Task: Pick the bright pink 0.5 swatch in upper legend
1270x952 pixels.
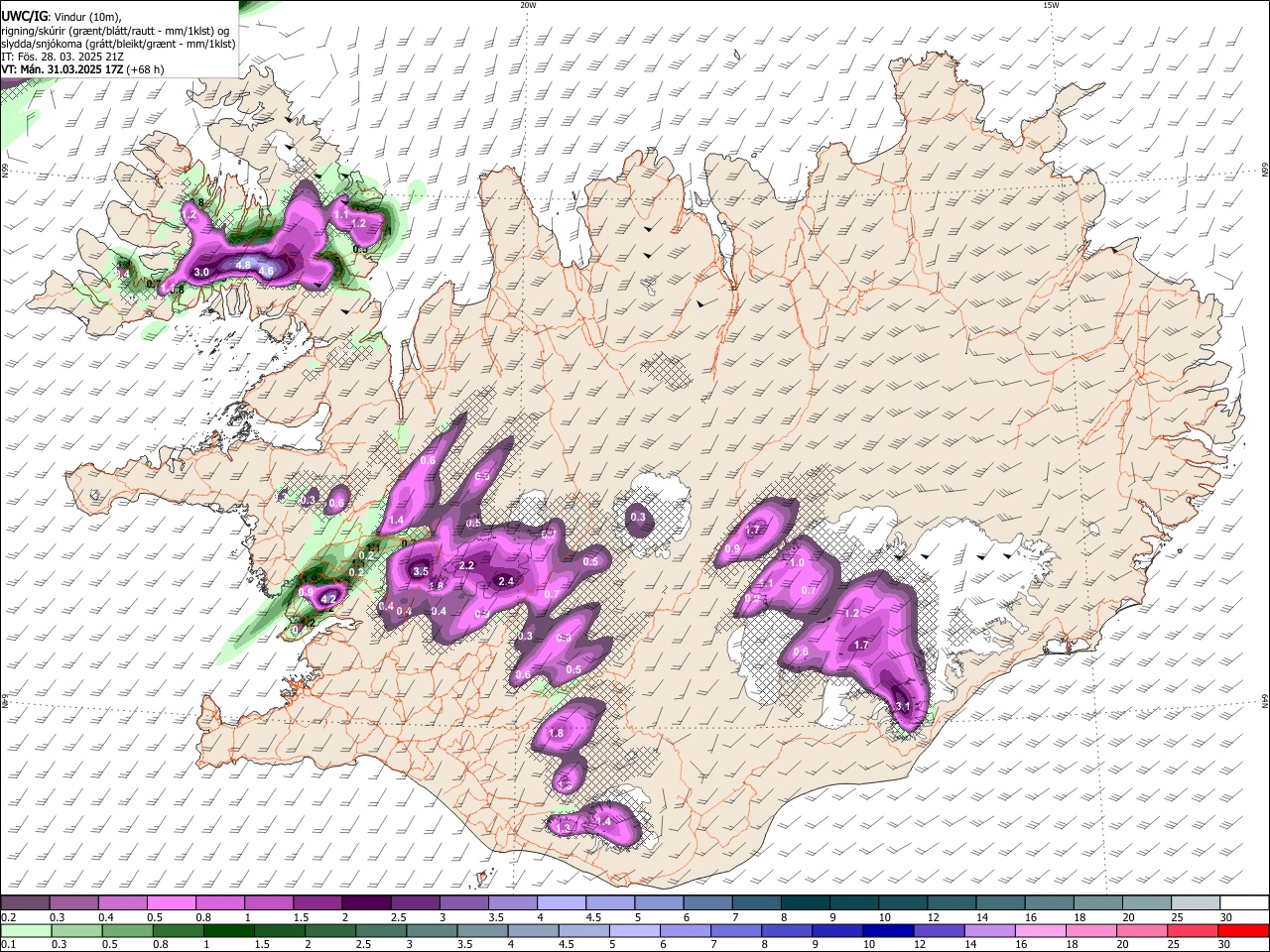Action: 171,902
